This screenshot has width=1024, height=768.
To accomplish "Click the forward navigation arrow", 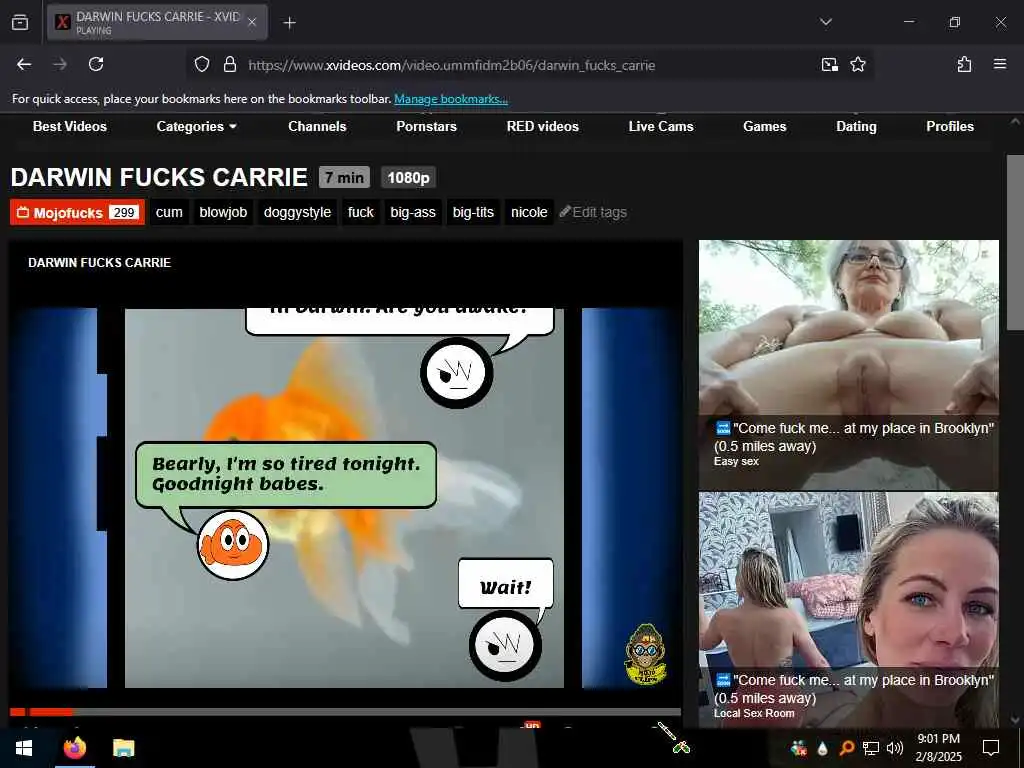I will (x=60, y=64).
